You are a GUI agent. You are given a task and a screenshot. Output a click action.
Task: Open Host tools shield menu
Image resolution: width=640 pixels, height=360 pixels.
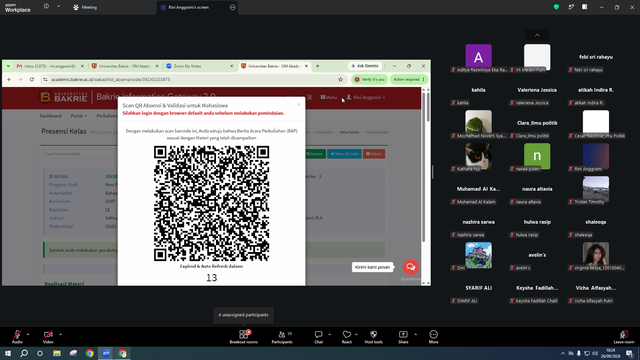[x=373, y=337]
